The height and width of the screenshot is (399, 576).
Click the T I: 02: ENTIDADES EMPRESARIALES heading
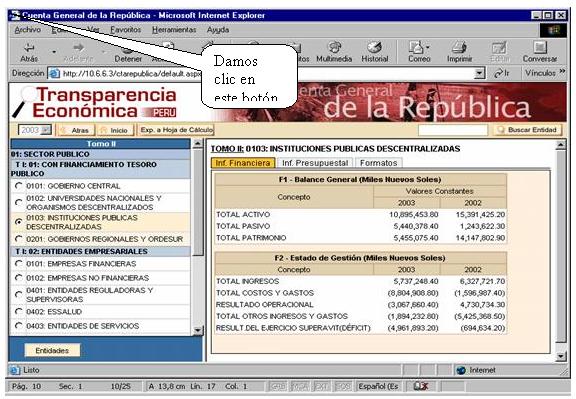point(101,251)
